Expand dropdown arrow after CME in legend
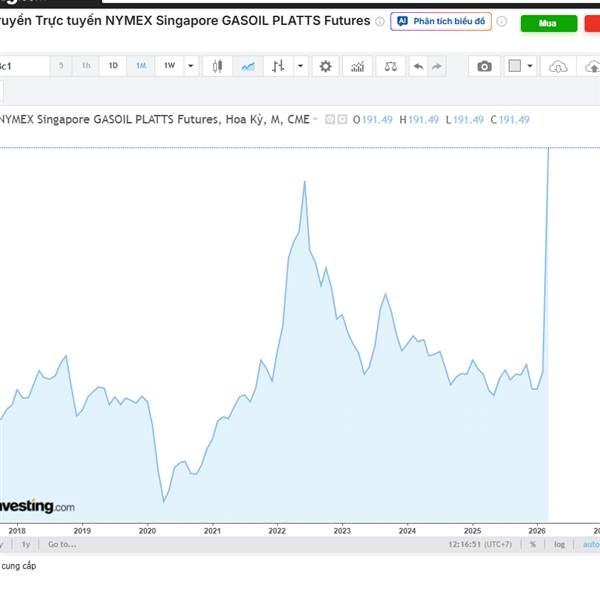600x600 pixels. (316, 119)
